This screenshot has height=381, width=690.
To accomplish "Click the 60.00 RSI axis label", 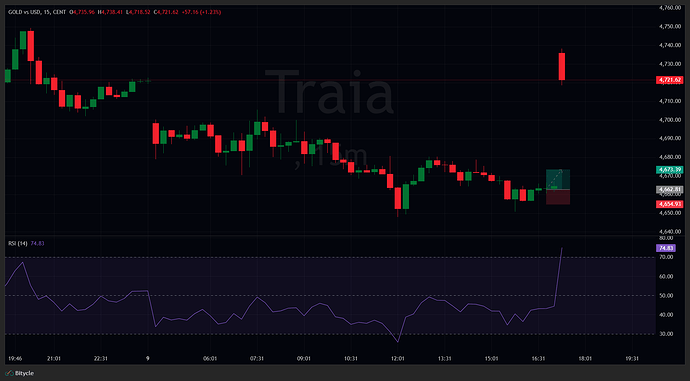I will (x=667, y=276).
